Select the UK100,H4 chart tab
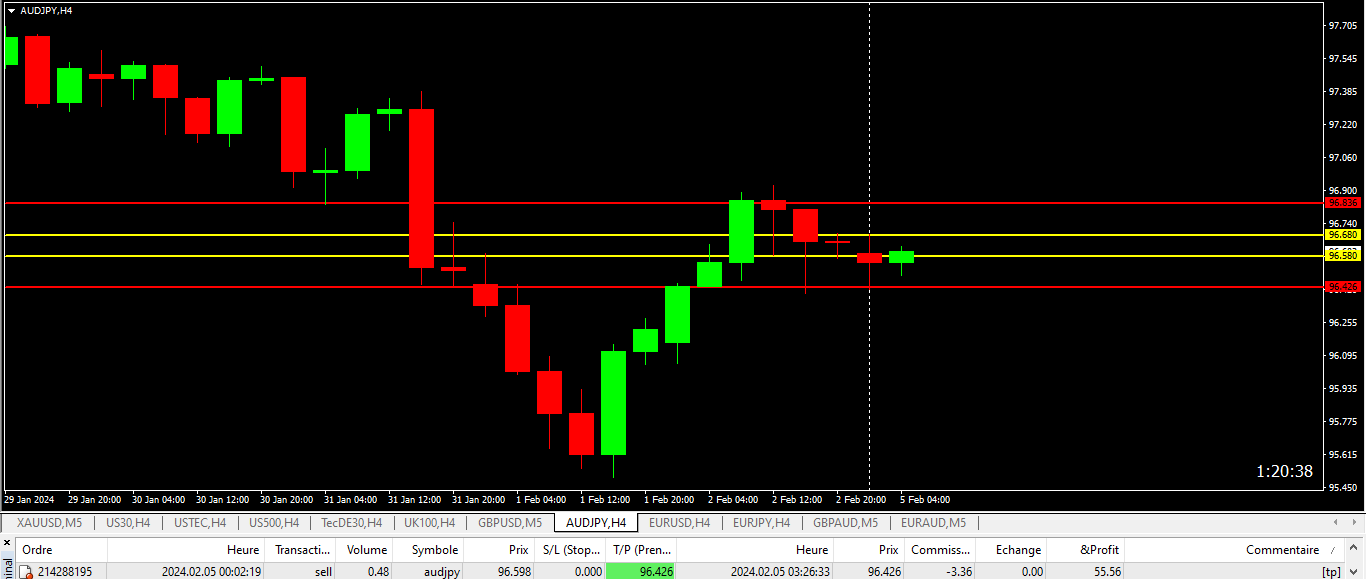 (430, 523)
